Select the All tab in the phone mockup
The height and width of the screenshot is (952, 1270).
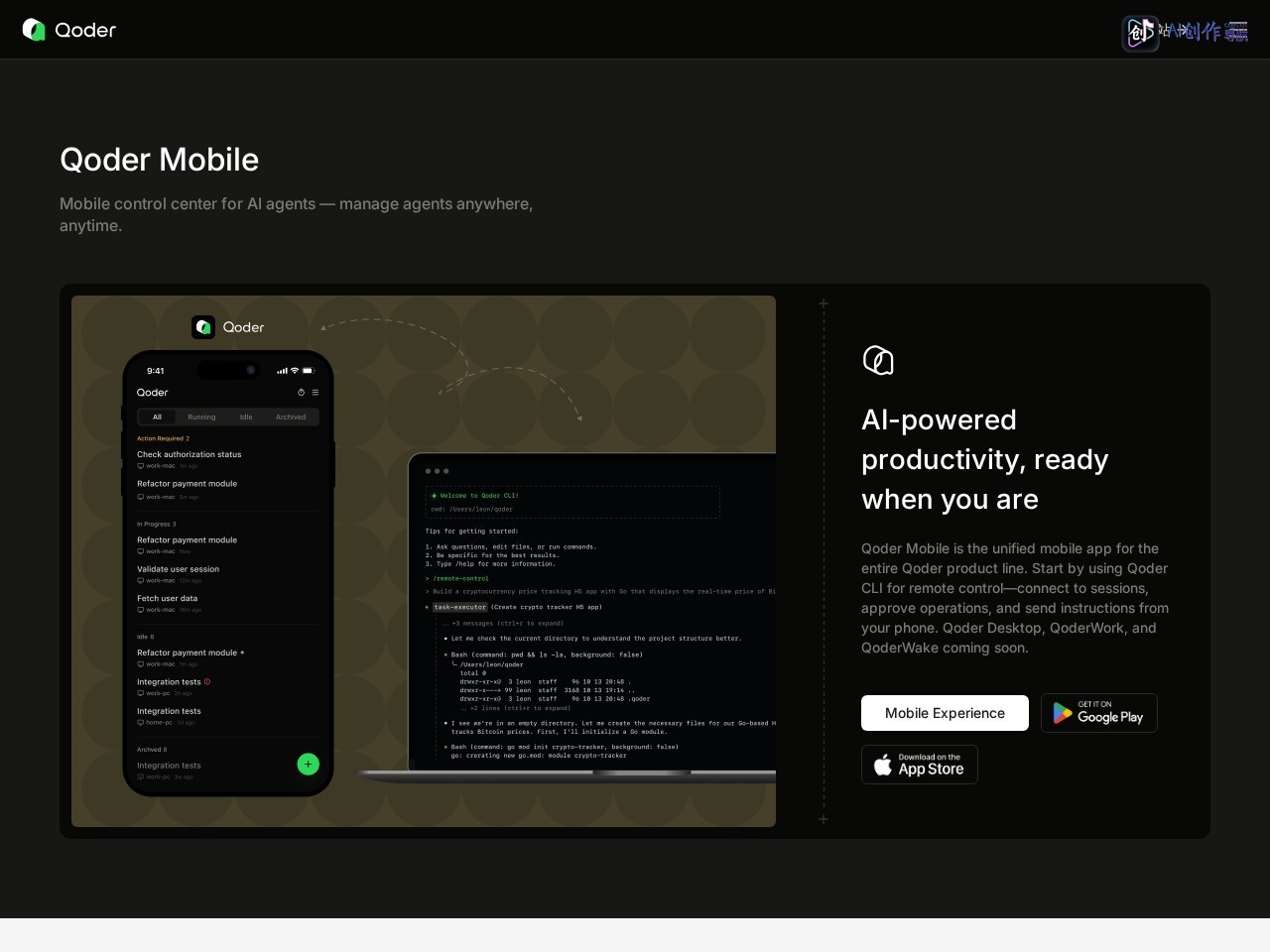[x=157, y=417]
